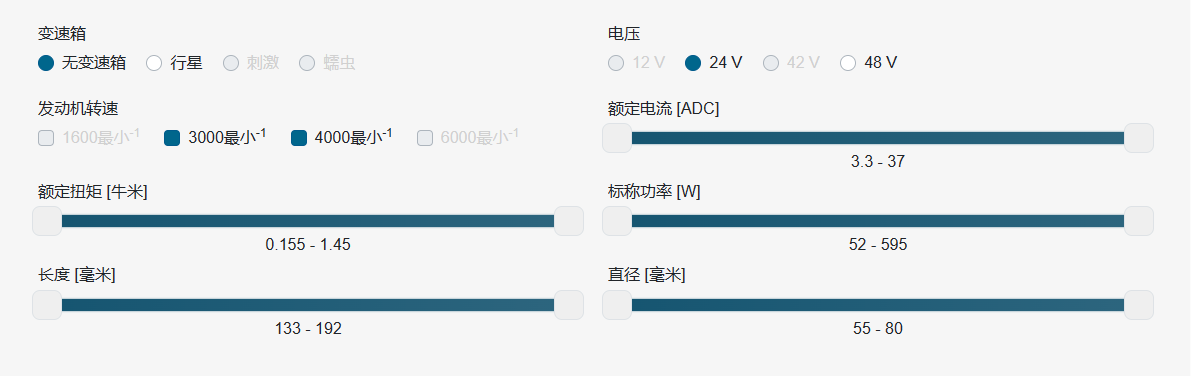Click the right handle of 额定电流 slider
Viewport: 1191px width, 376px height.
[x=1139, y=137]
